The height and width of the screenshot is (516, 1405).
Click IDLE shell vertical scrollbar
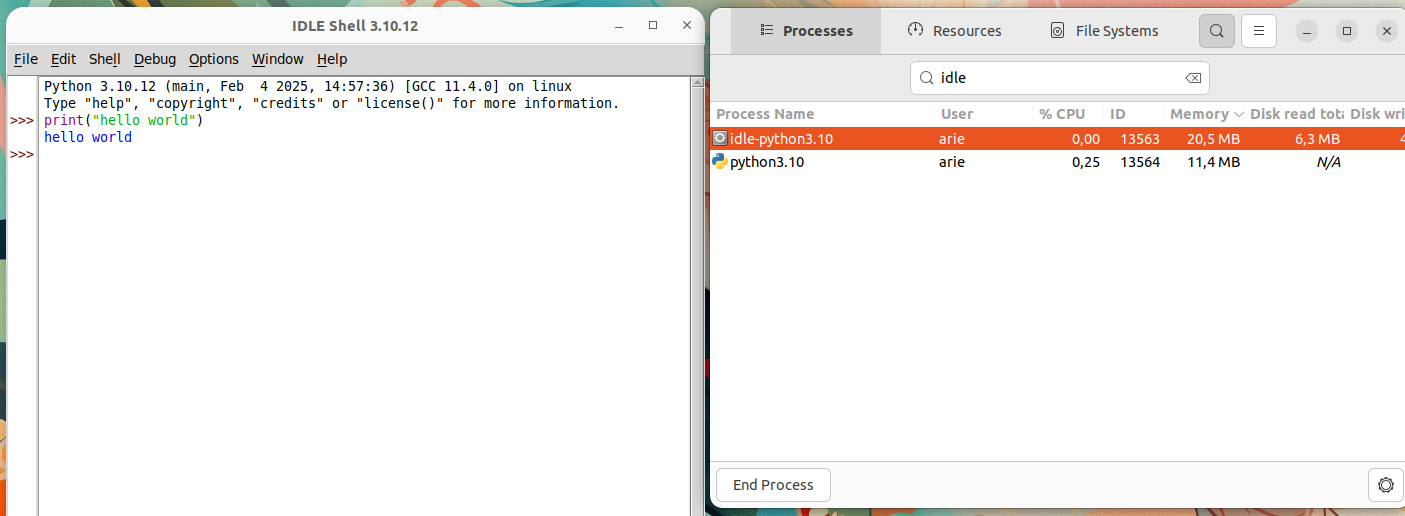click(696, 297)
